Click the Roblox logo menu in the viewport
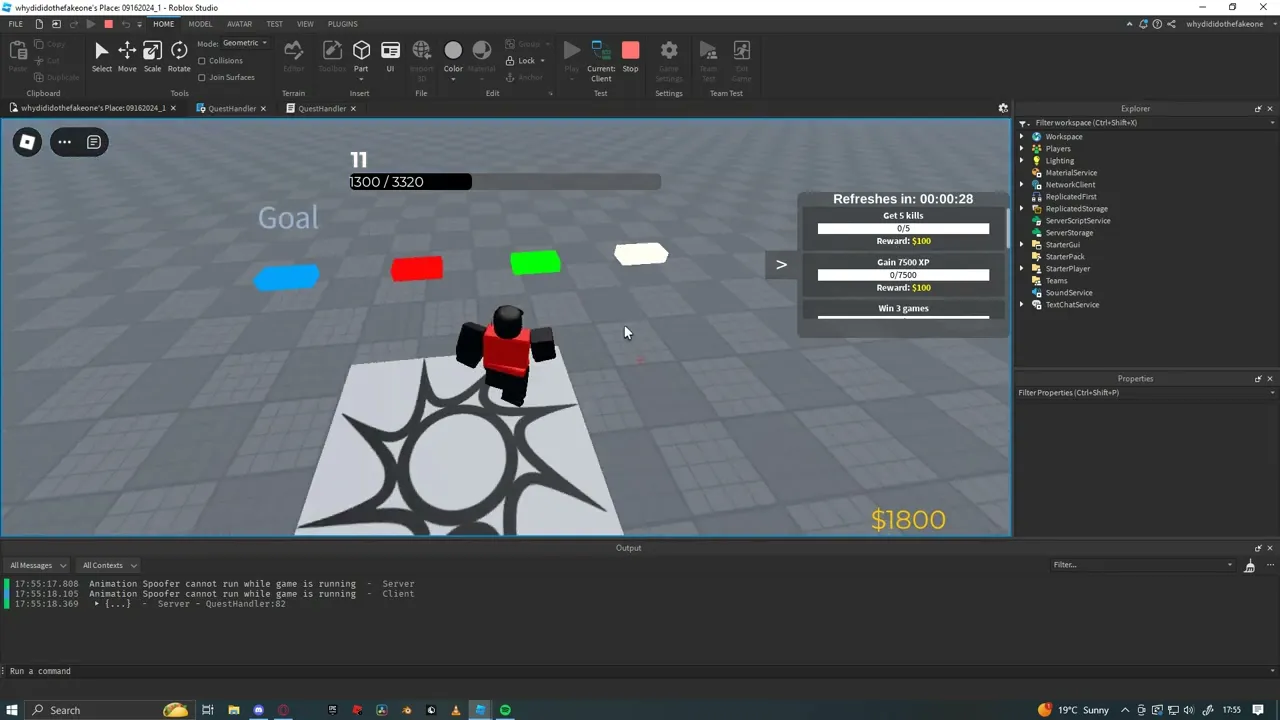The width and height of the screenshot is (1280, 720). click(27, 142)
